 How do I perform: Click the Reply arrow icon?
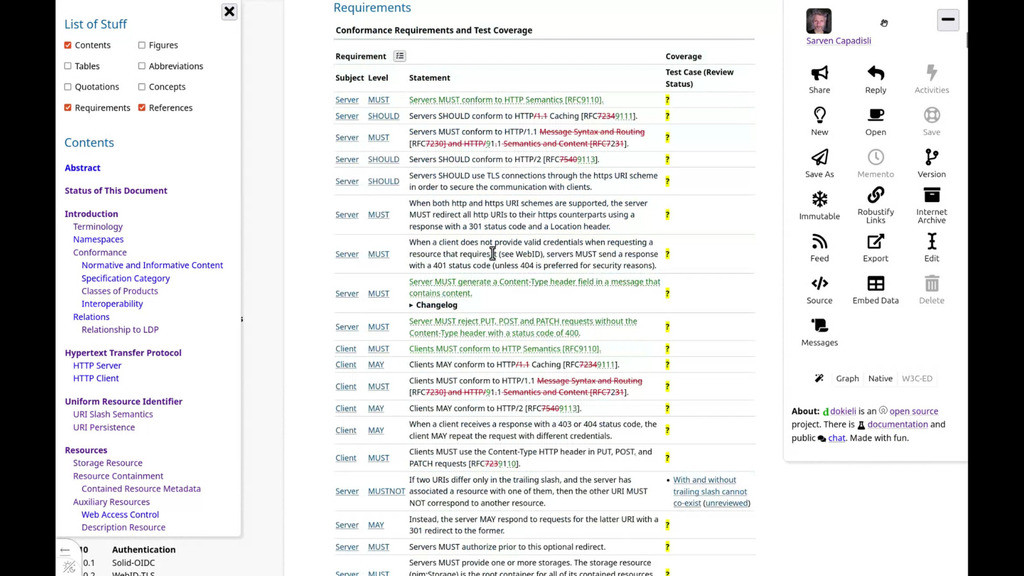(875, 72)
